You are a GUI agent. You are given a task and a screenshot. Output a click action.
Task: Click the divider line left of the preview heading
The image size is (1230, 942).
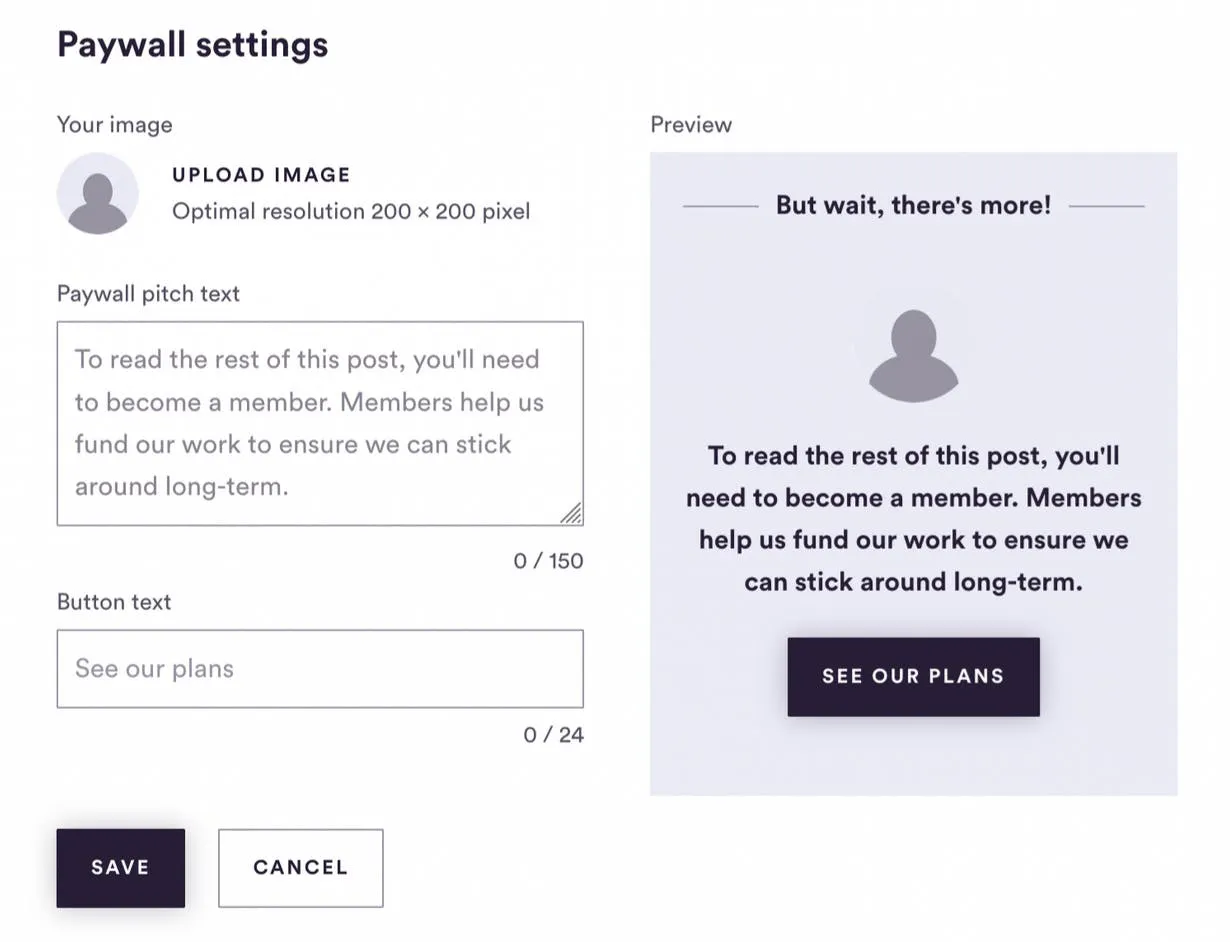point(720,207)
